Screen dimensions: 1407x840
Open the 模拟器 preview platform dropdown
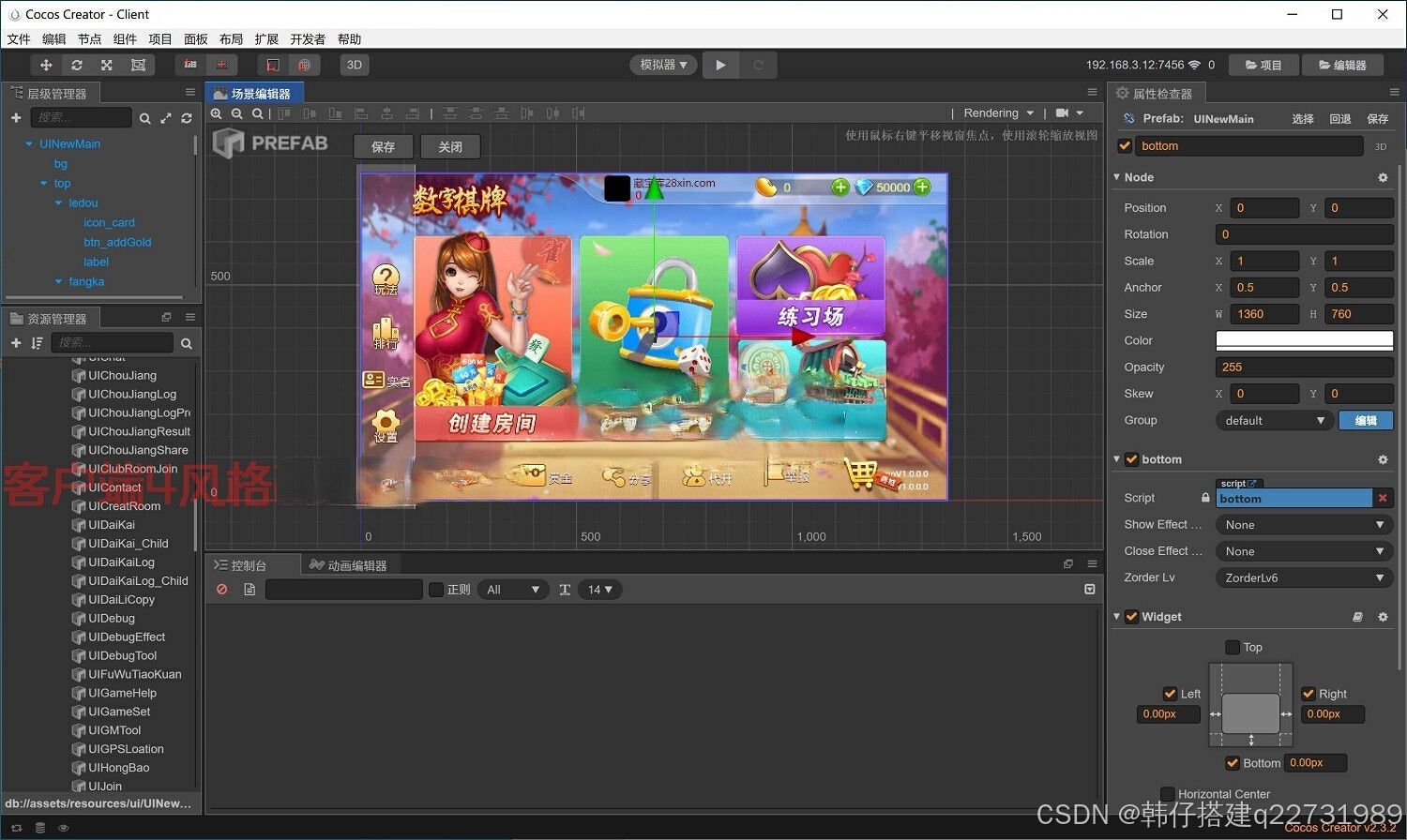[663, 65]
